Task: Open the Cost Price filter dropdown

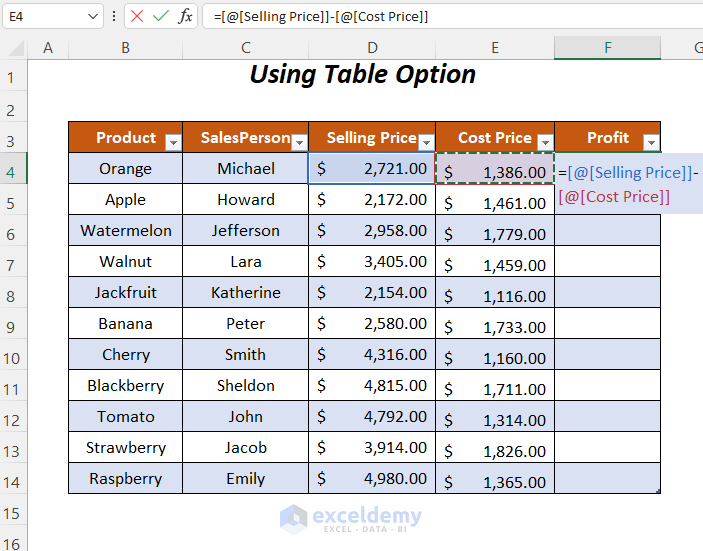Action: pos(545,142)
